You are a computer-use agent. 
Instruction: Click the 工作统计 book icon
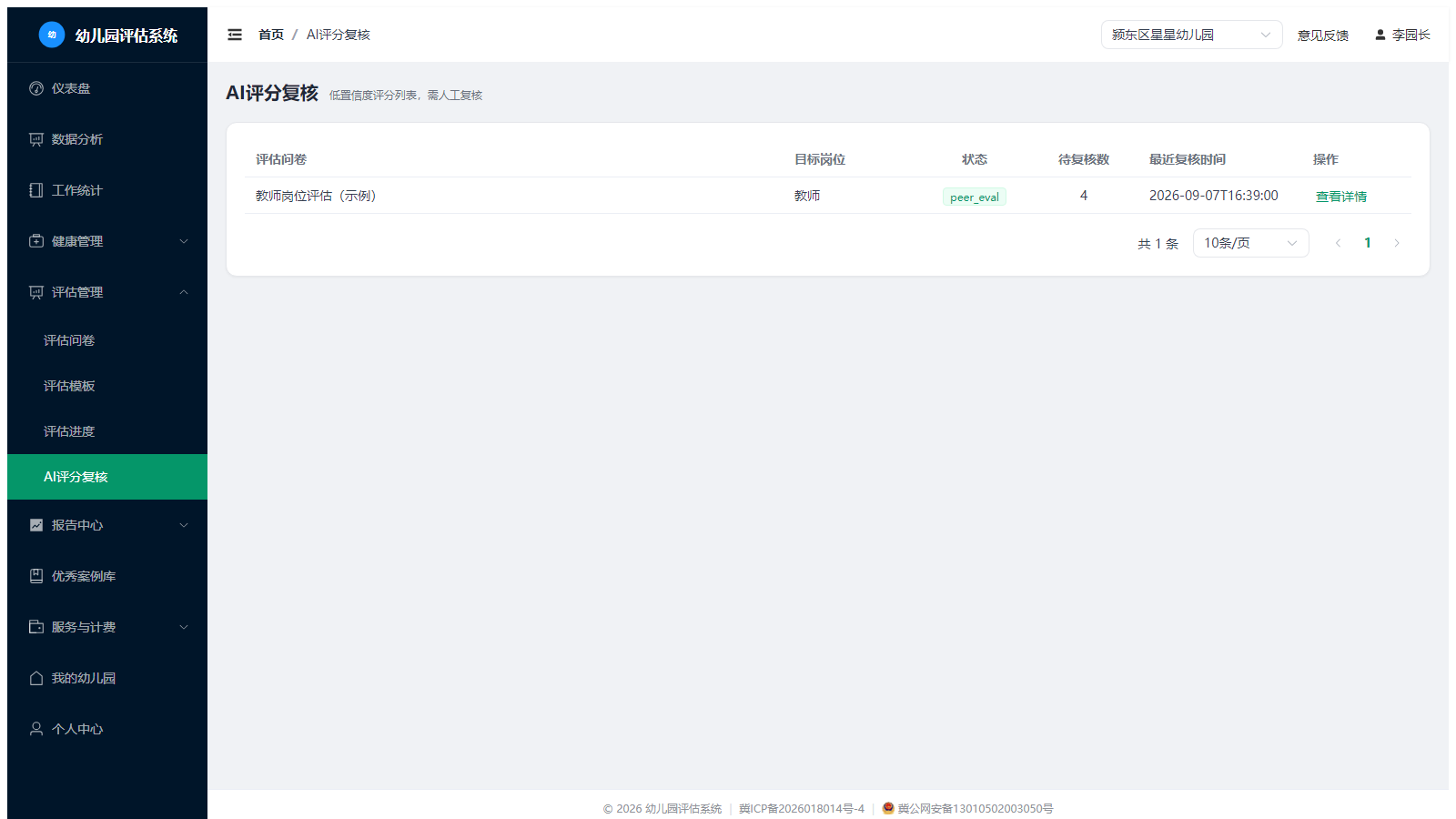point(36,190)
